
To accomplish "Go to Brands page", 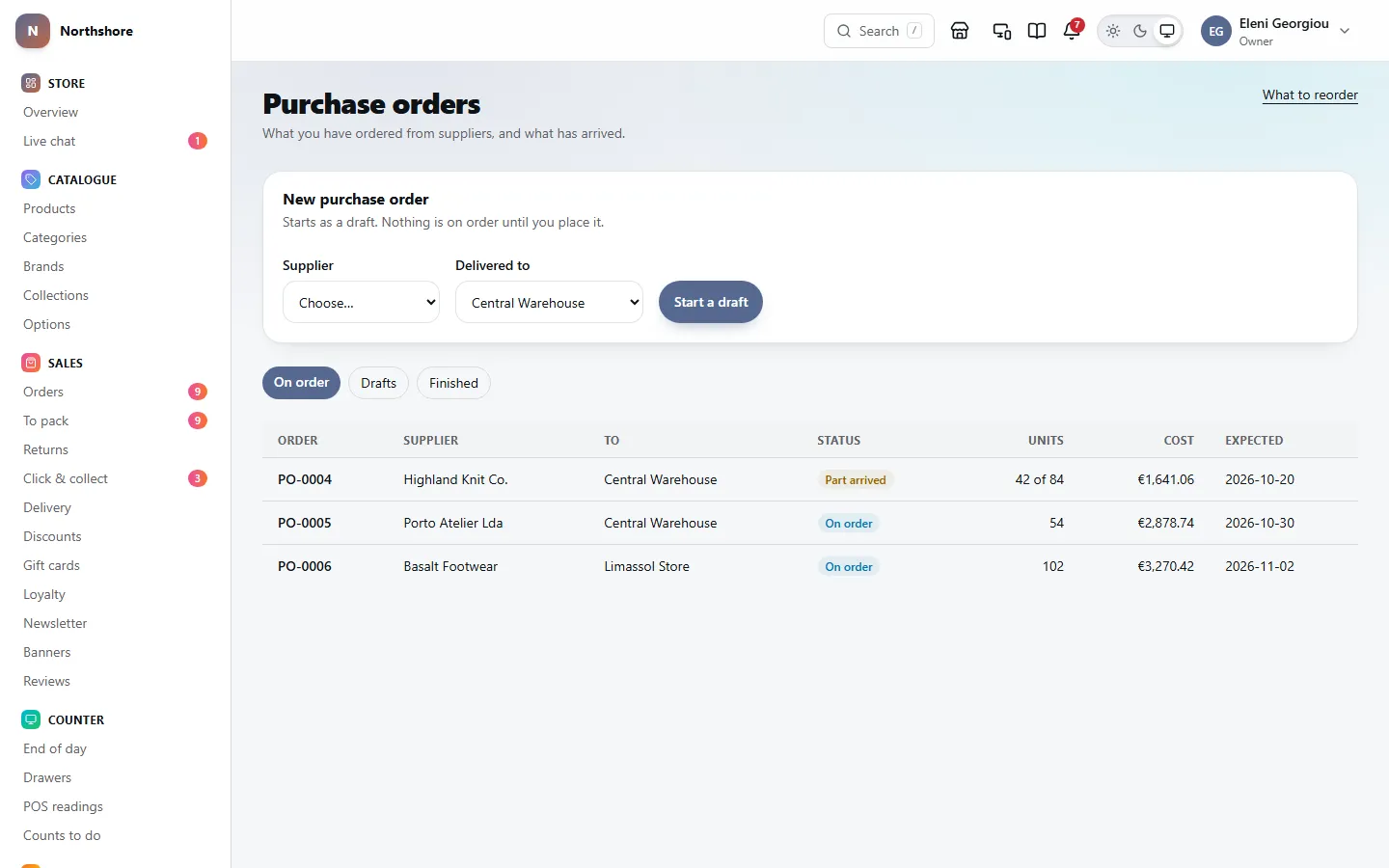I will pyautogui.click(x=43, y=266).
